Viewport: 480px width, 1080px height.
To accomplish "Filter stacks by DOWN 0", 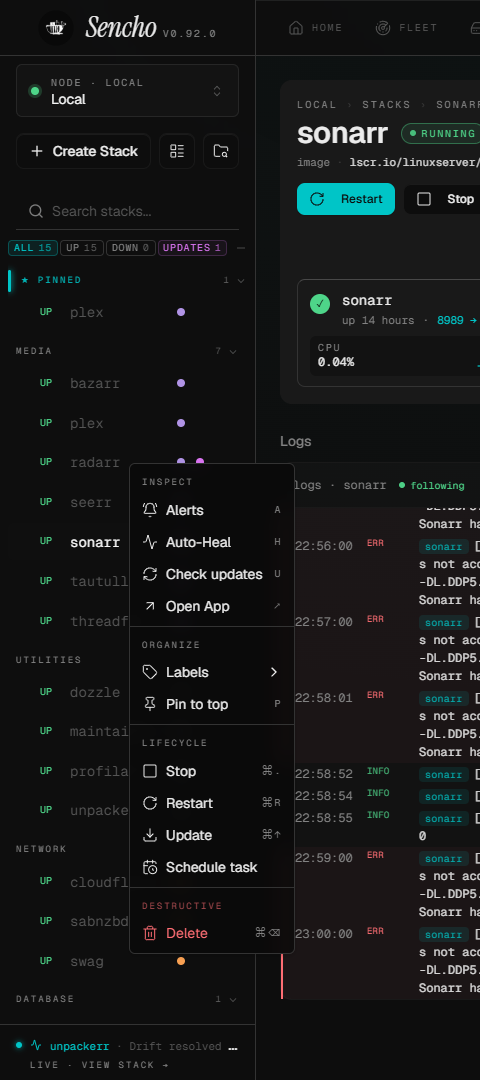I will click(x=129, y=248).
